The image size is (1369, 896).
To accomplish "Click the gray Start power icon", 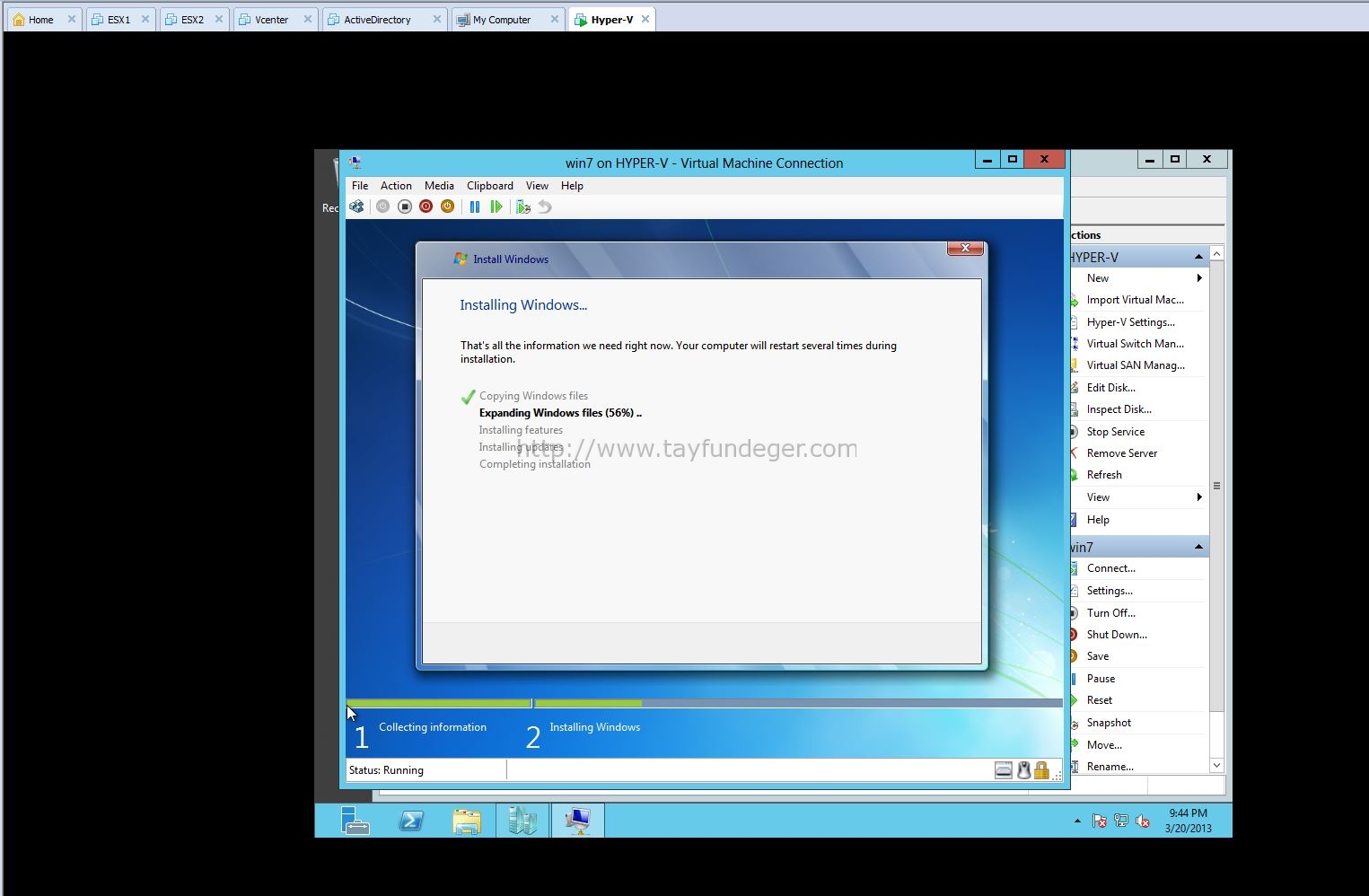I will pos(382,206).
